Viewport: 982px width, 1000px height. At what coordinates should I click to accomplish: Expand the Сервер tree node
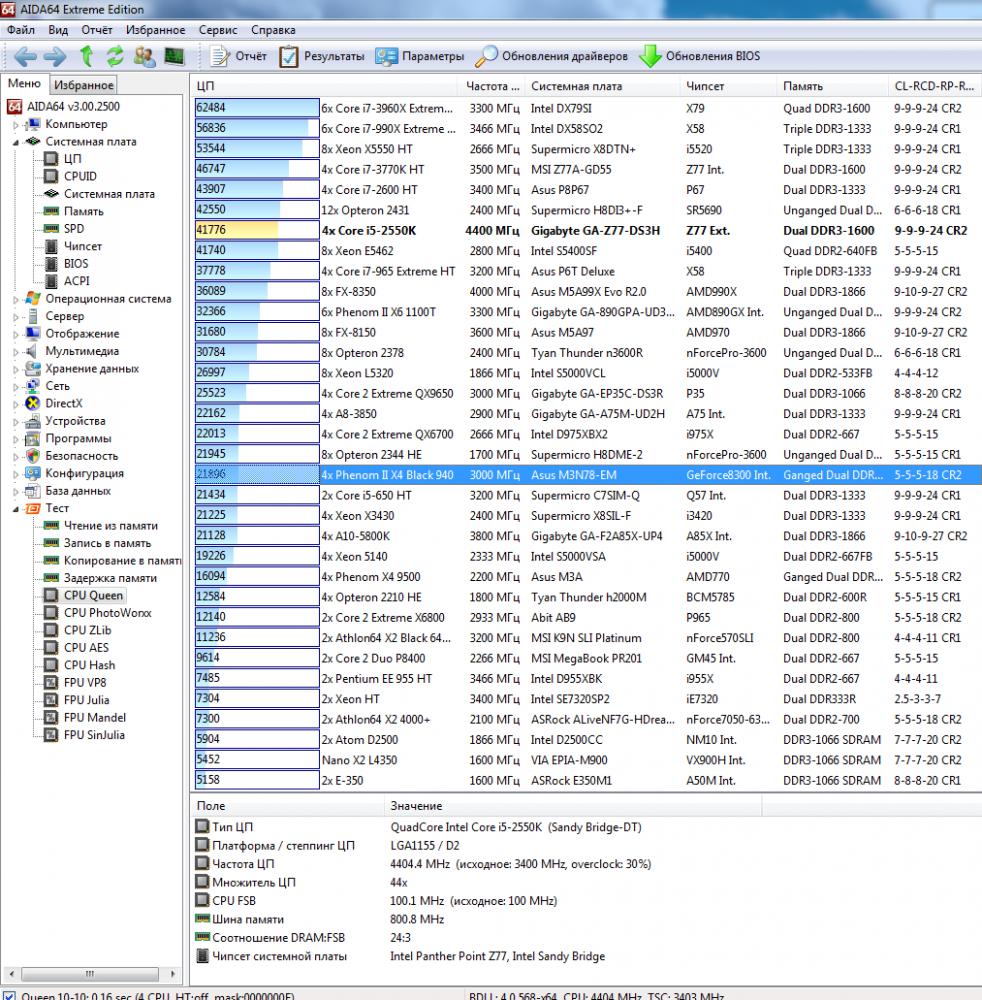pyautogui.click(x=16, y=317)
